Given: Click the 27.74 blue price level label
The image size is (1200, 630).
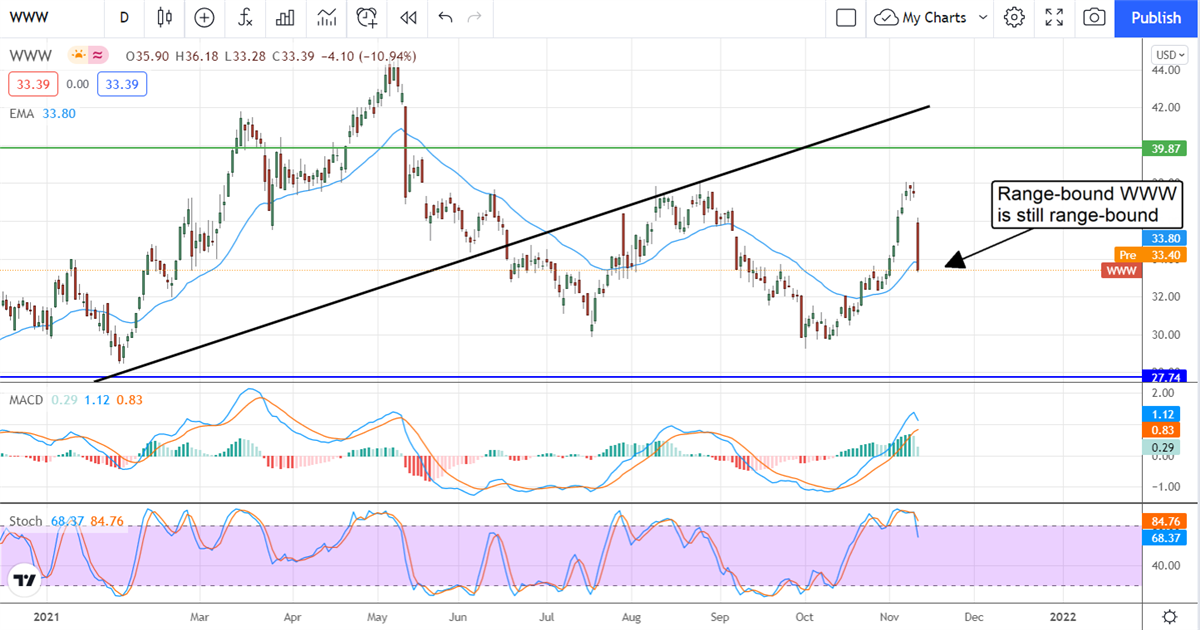Looking at the screenshot, I should coord(1166,378).
